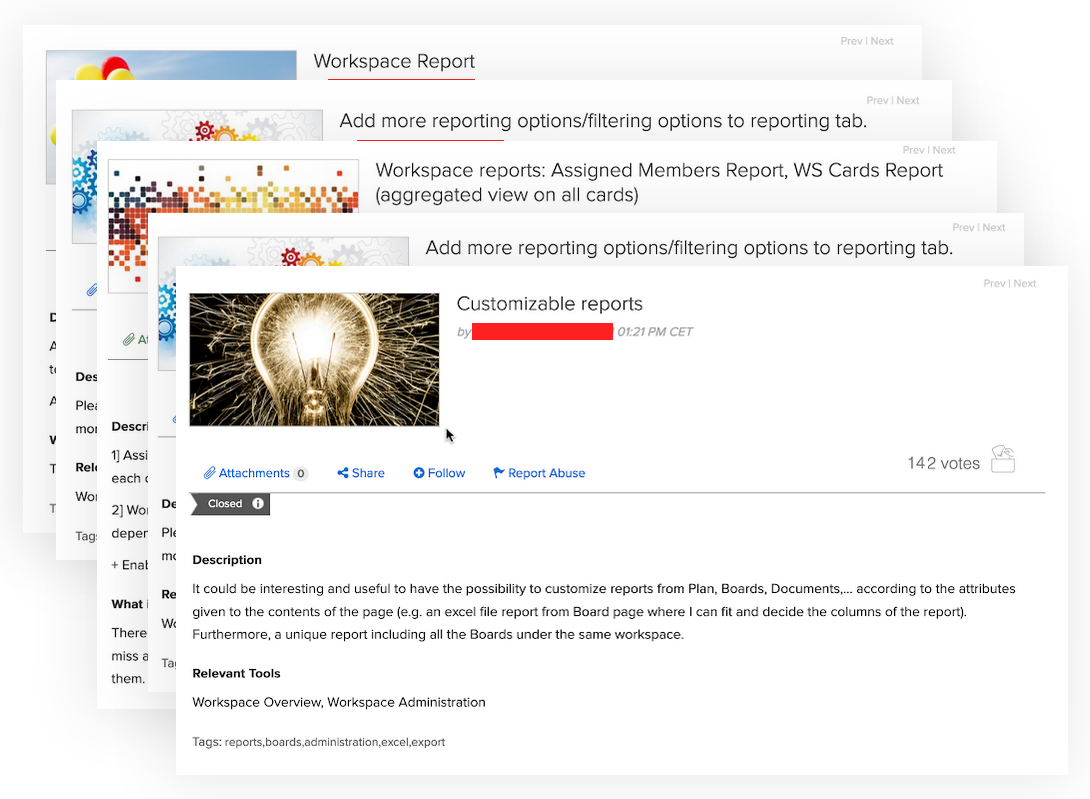This screenshot has width=1090, height=799.
Task: Click the 142 votes count
Action: (943, 463)
